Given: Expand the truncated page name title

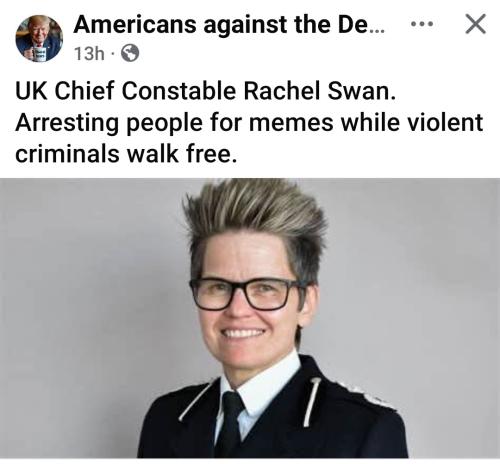Looking at the screenshot, I should 229,24.
